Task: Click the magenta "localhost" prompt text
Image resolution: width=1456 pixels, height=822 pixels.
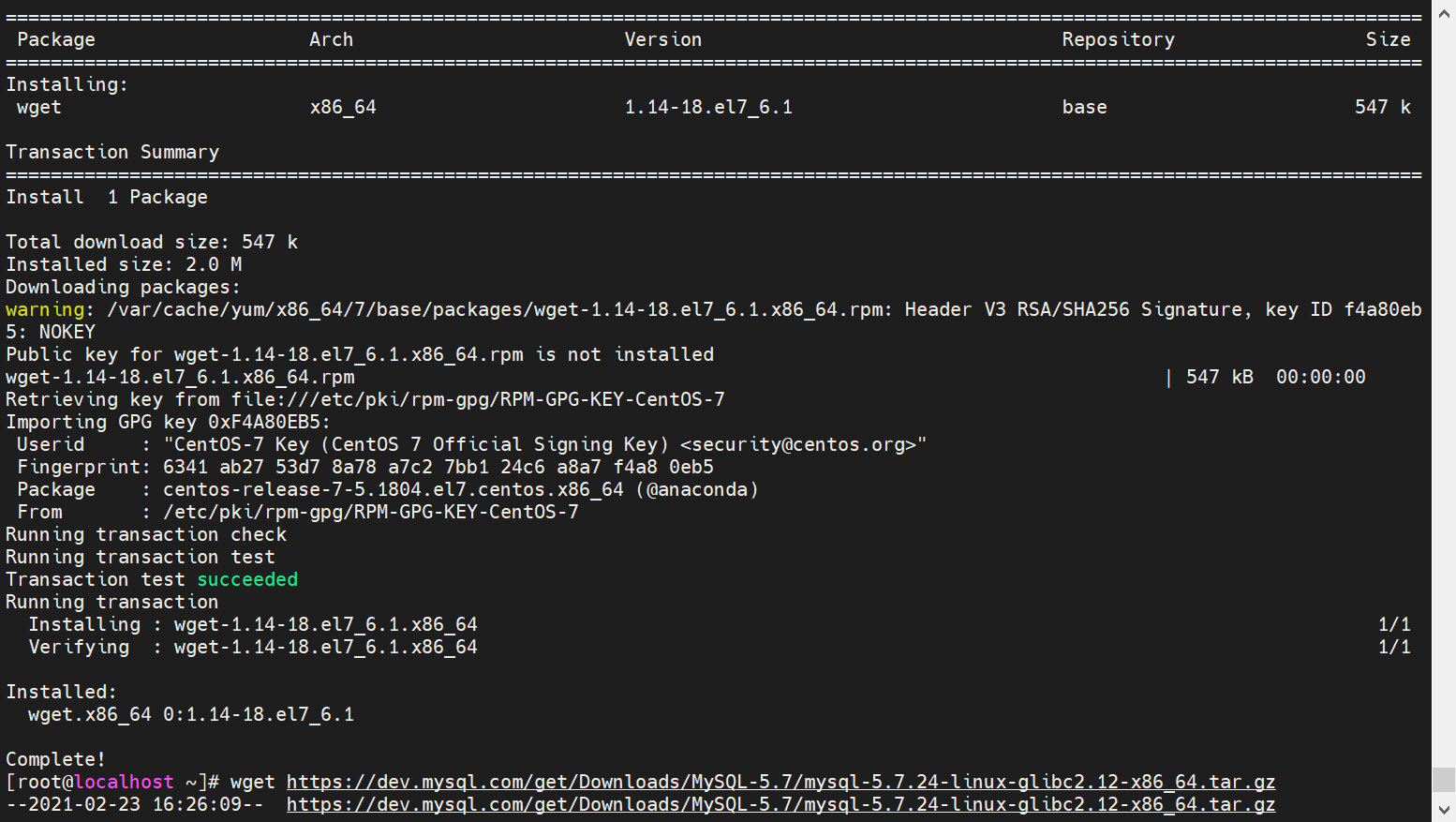Action: [x=124, y=782]
